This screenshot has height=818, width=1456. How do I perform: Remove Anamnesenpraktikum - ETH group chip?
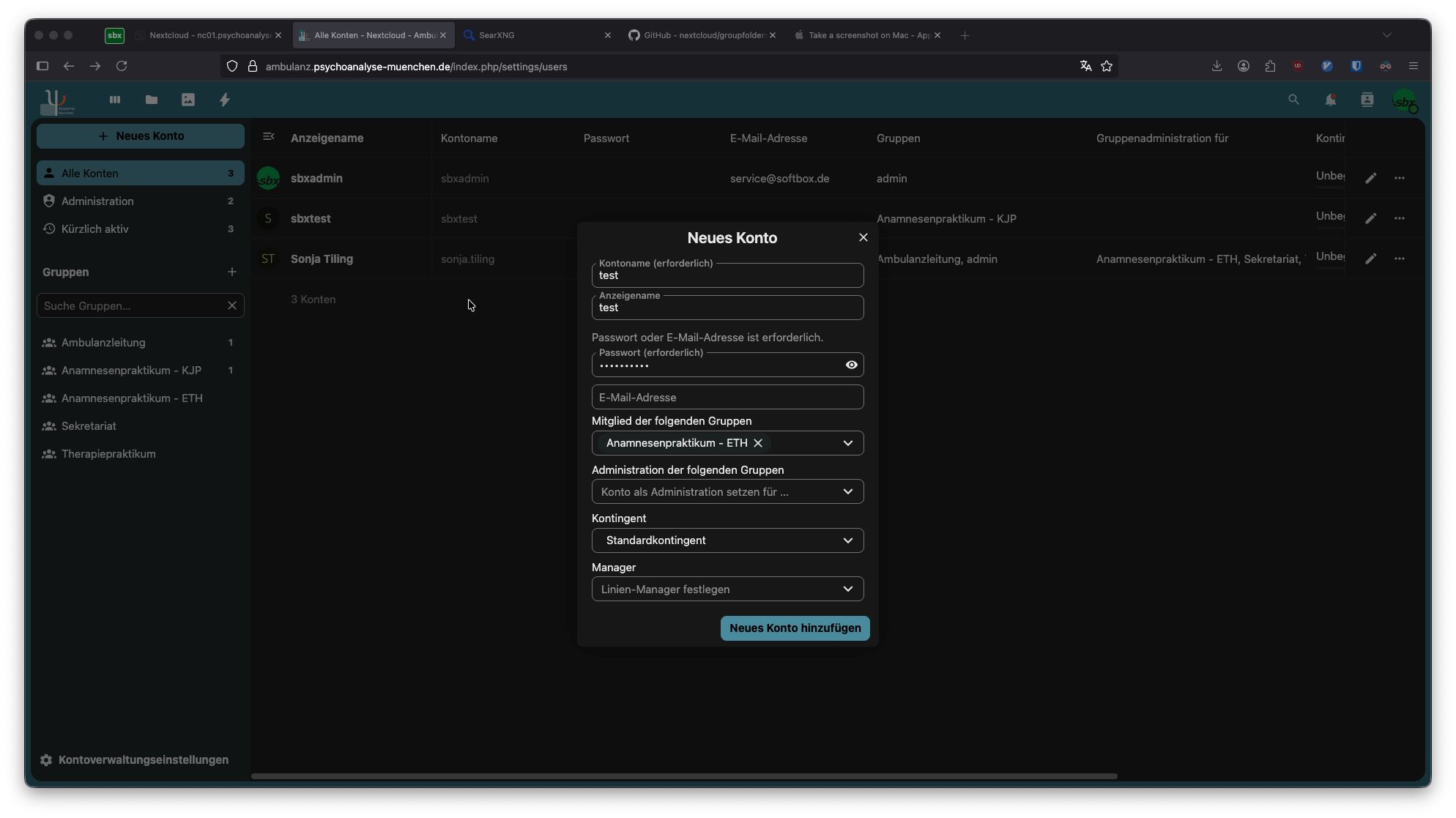(758, 443)
